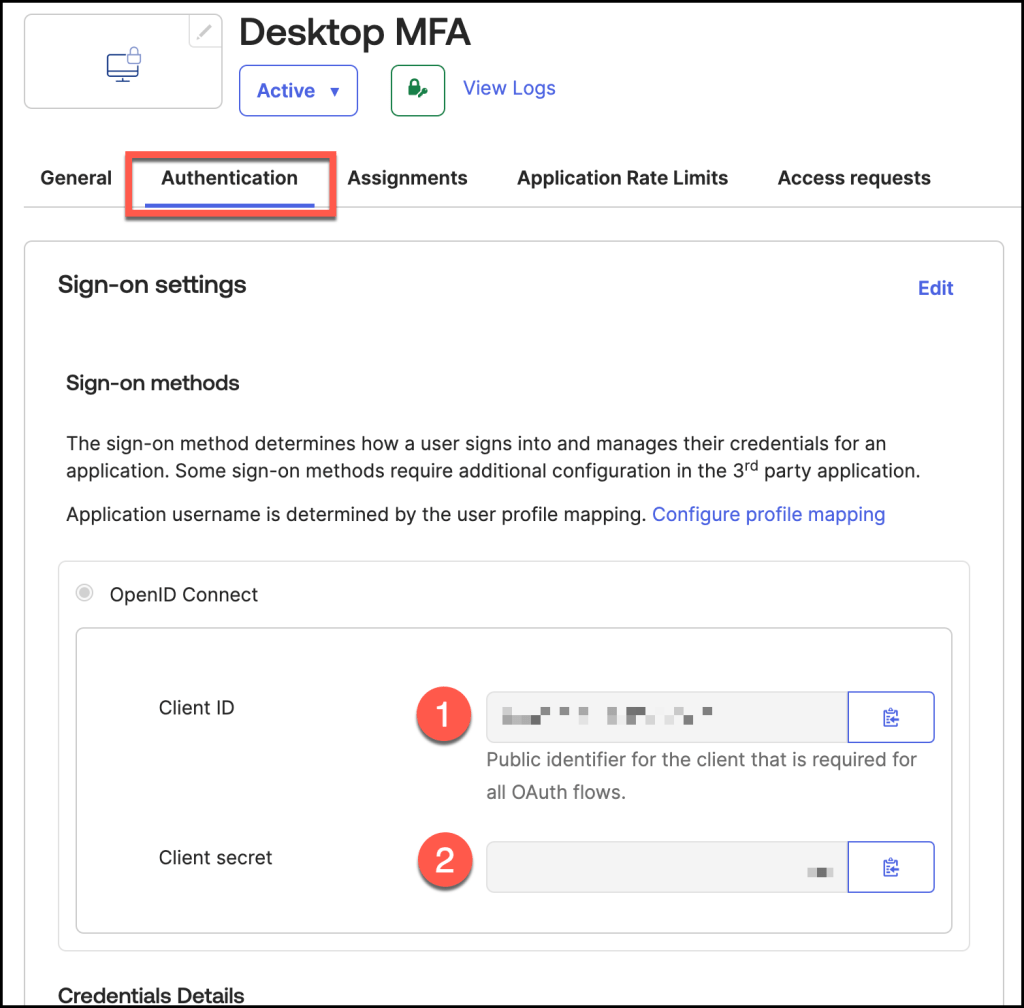Click inside the Client secret field
This screenshot has width=1024, height=1008.
(x=666, y=867)
